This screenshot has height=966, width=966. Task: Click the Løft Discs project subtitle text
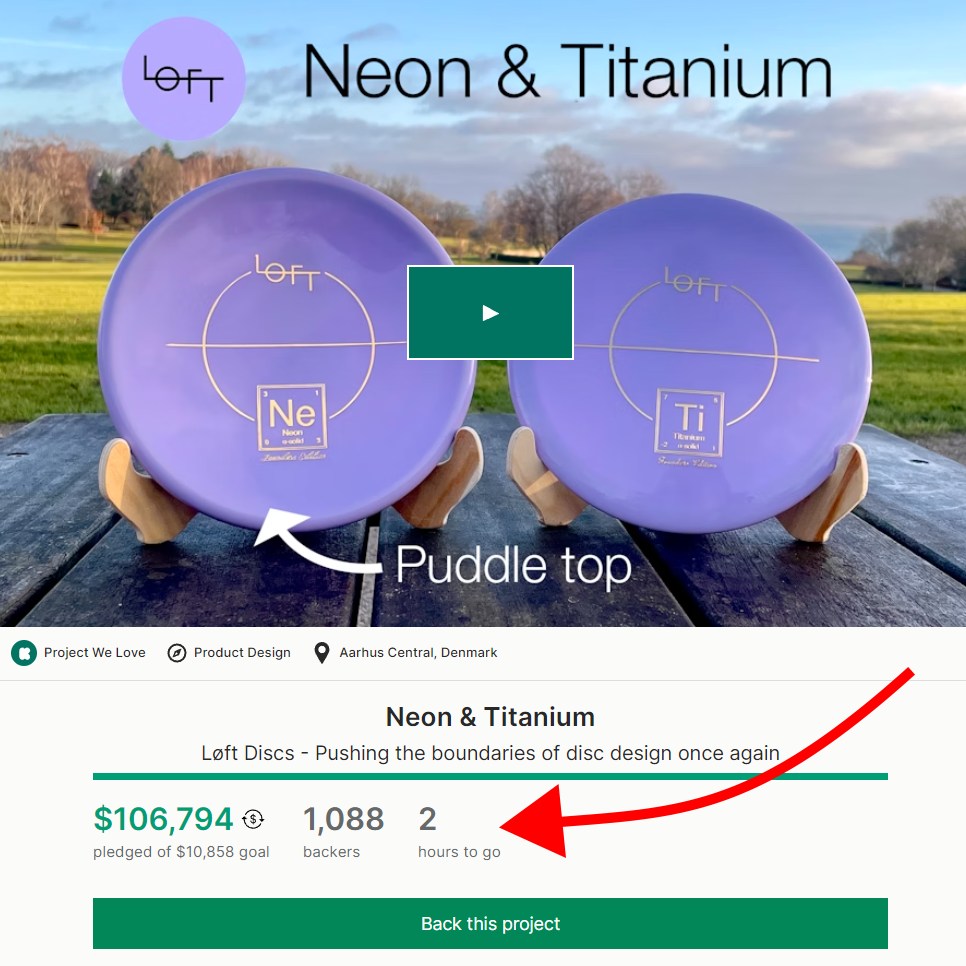(x=490, y=753)
